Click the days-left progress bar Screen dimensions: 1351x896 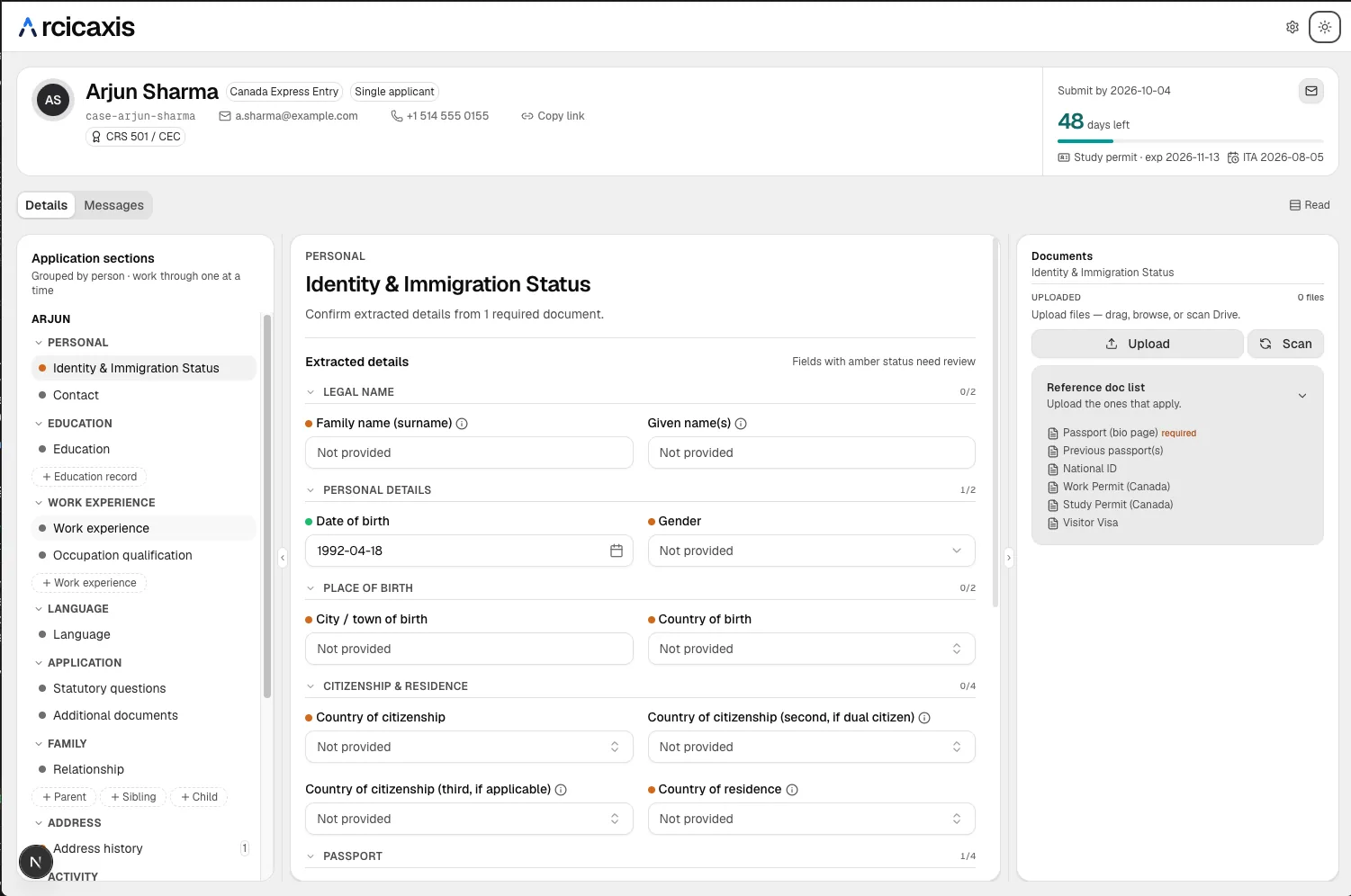click(x=1190, y=141)
